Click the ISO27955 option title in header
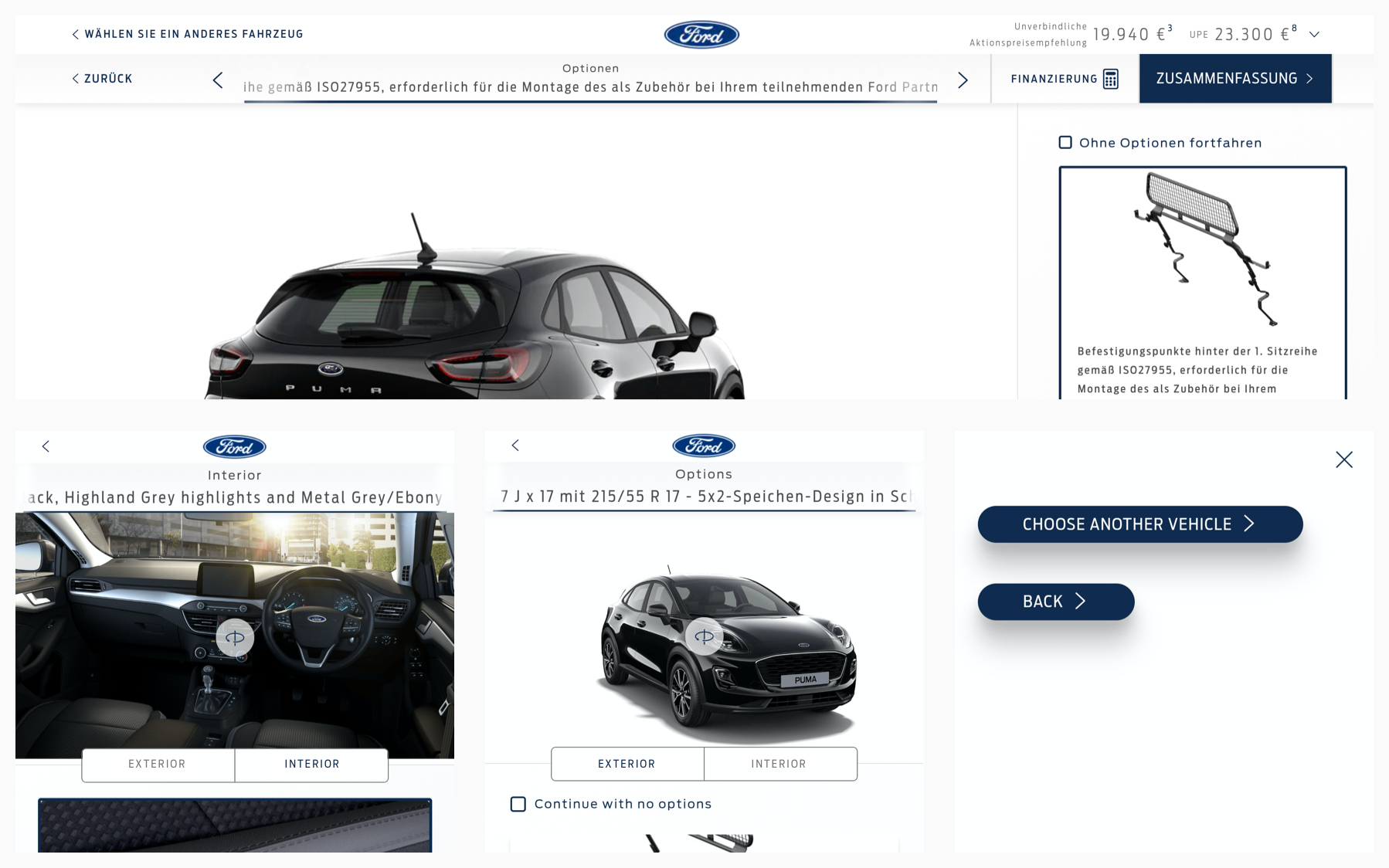The image size is (1389, 868). (590, 87)
